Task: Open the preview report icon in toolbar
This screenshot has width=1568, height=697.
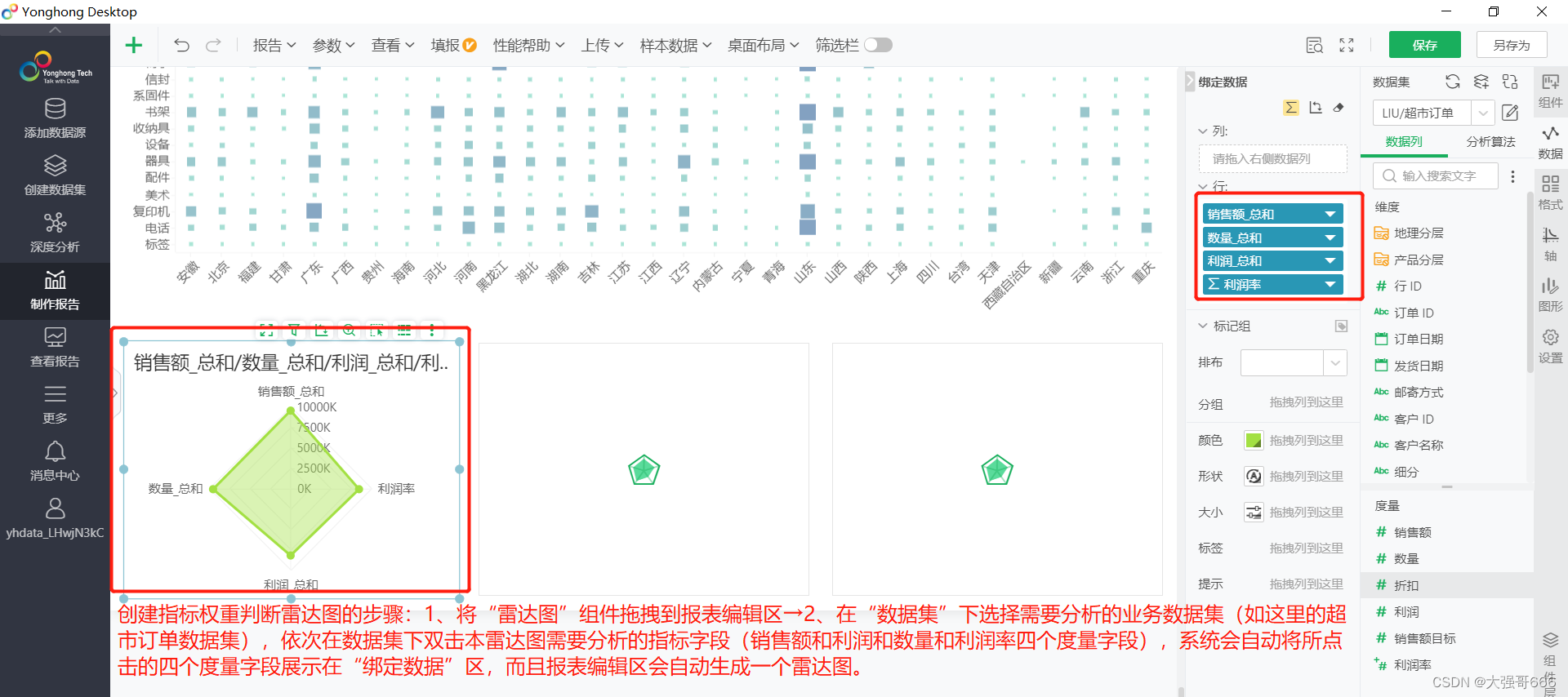Action: [1314, 45]
